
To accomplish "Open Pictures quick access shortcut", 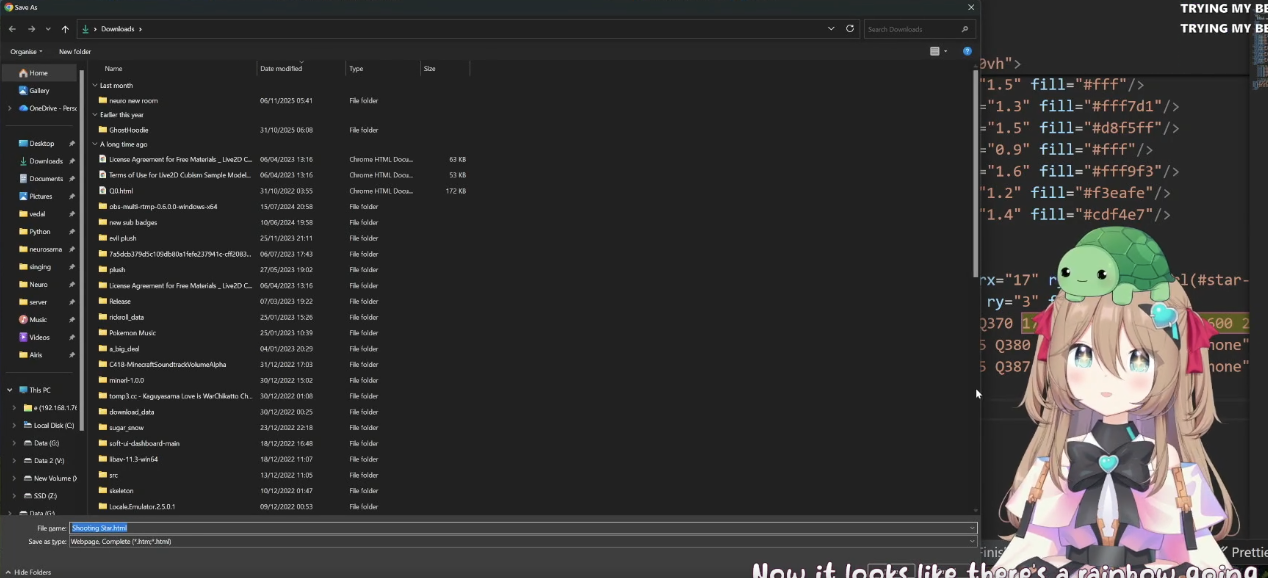I will [41, 196].
